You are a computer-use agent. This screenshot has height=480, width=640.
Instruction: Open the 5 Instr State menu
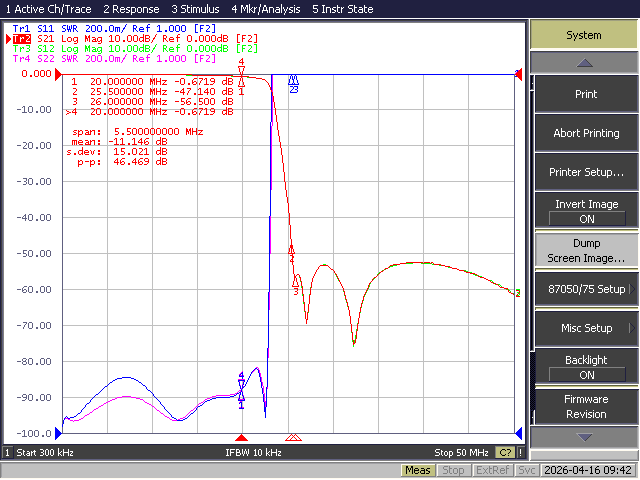(x=342, y=9)
